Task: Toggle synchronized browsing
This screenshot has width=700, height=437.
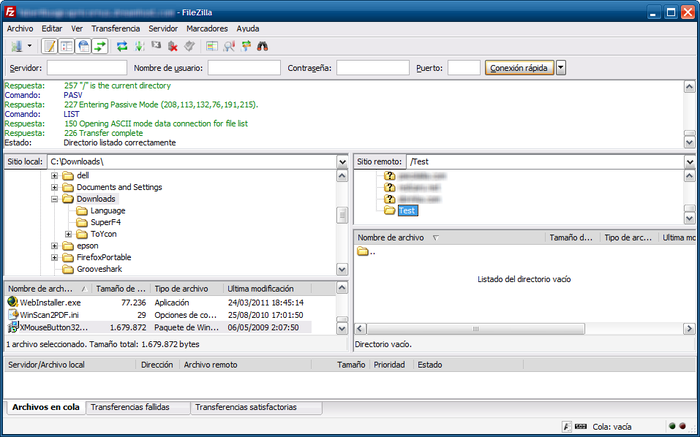Action: [x=246, y=46]
